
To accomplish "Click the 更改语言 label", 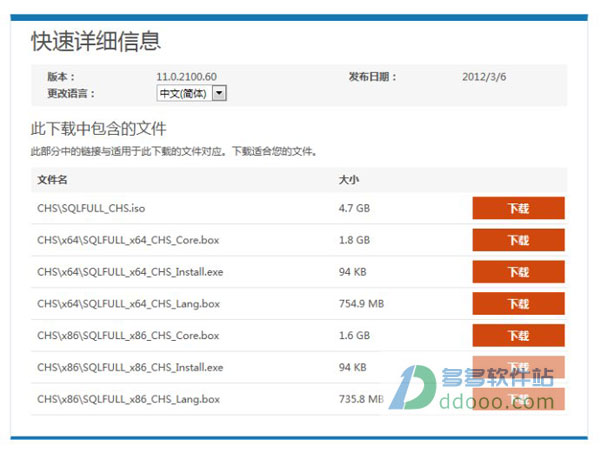I will click(x=71, y=93).
